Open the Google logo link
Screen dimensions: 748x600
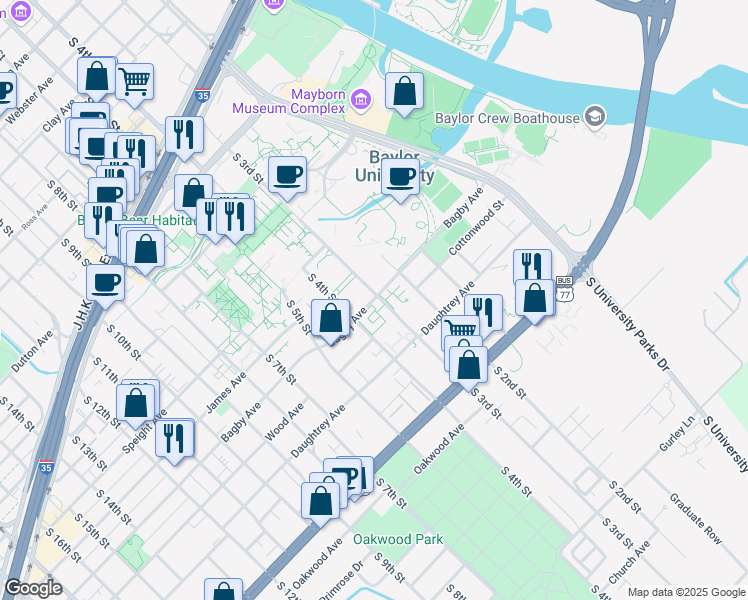(33, 588)
